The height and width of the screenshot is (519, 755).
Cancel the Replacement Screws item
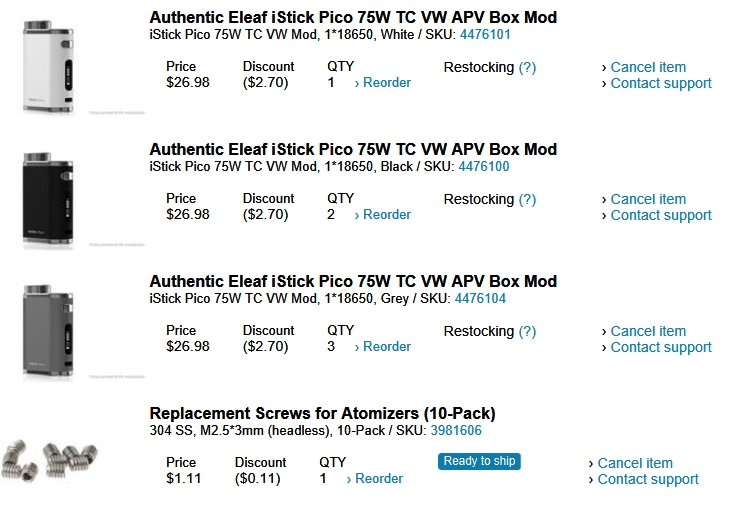[634, 463]
